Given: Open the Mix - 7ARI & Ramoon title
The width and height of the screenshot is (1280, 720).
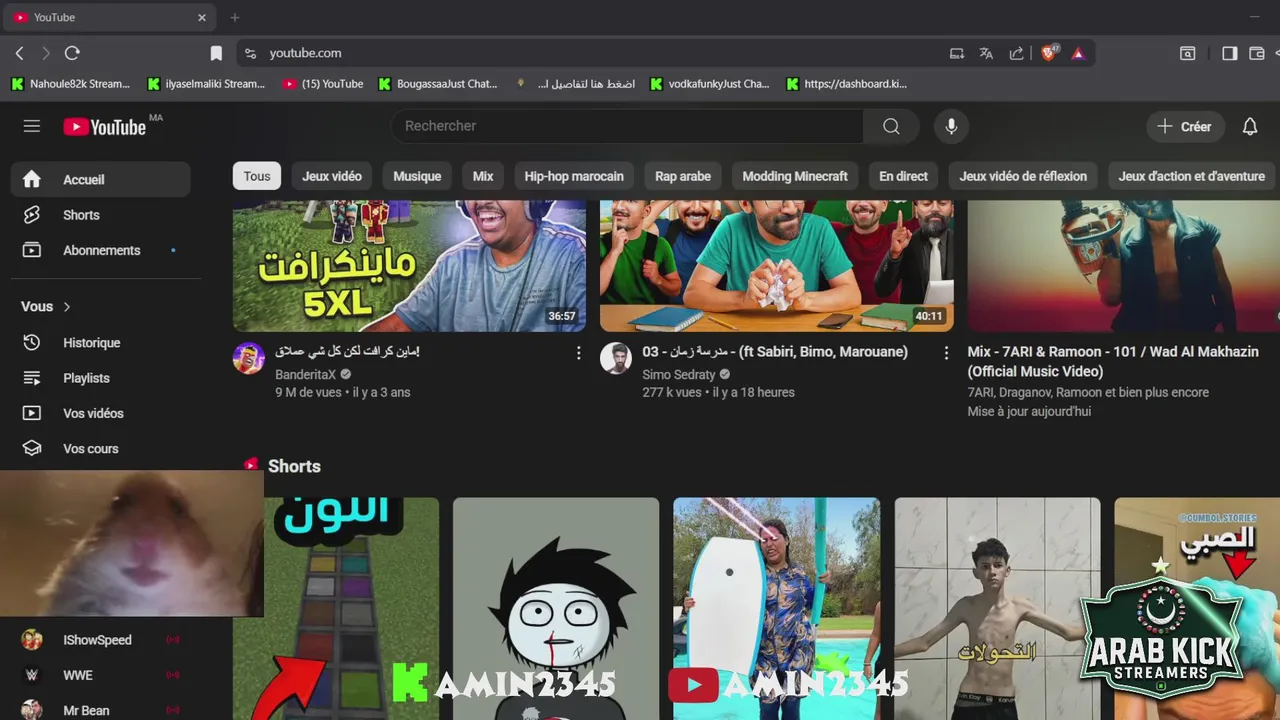Looking at the screenshot, I should pyautogui.click(x=1113, y=361).
